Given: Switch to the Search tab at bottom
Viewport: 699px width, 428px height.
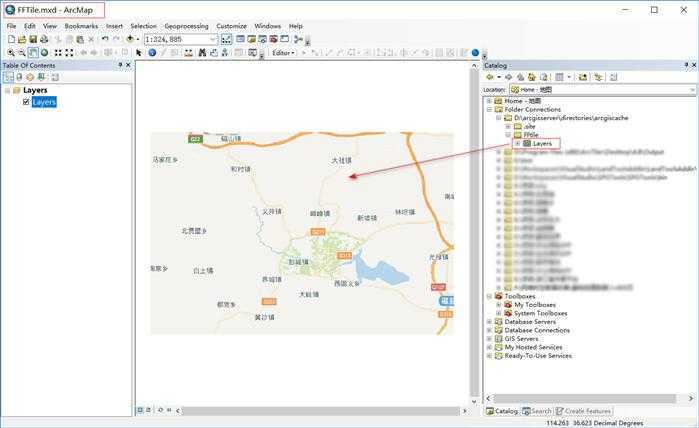Looking at the screenshot, I should (x=537, y=411).
